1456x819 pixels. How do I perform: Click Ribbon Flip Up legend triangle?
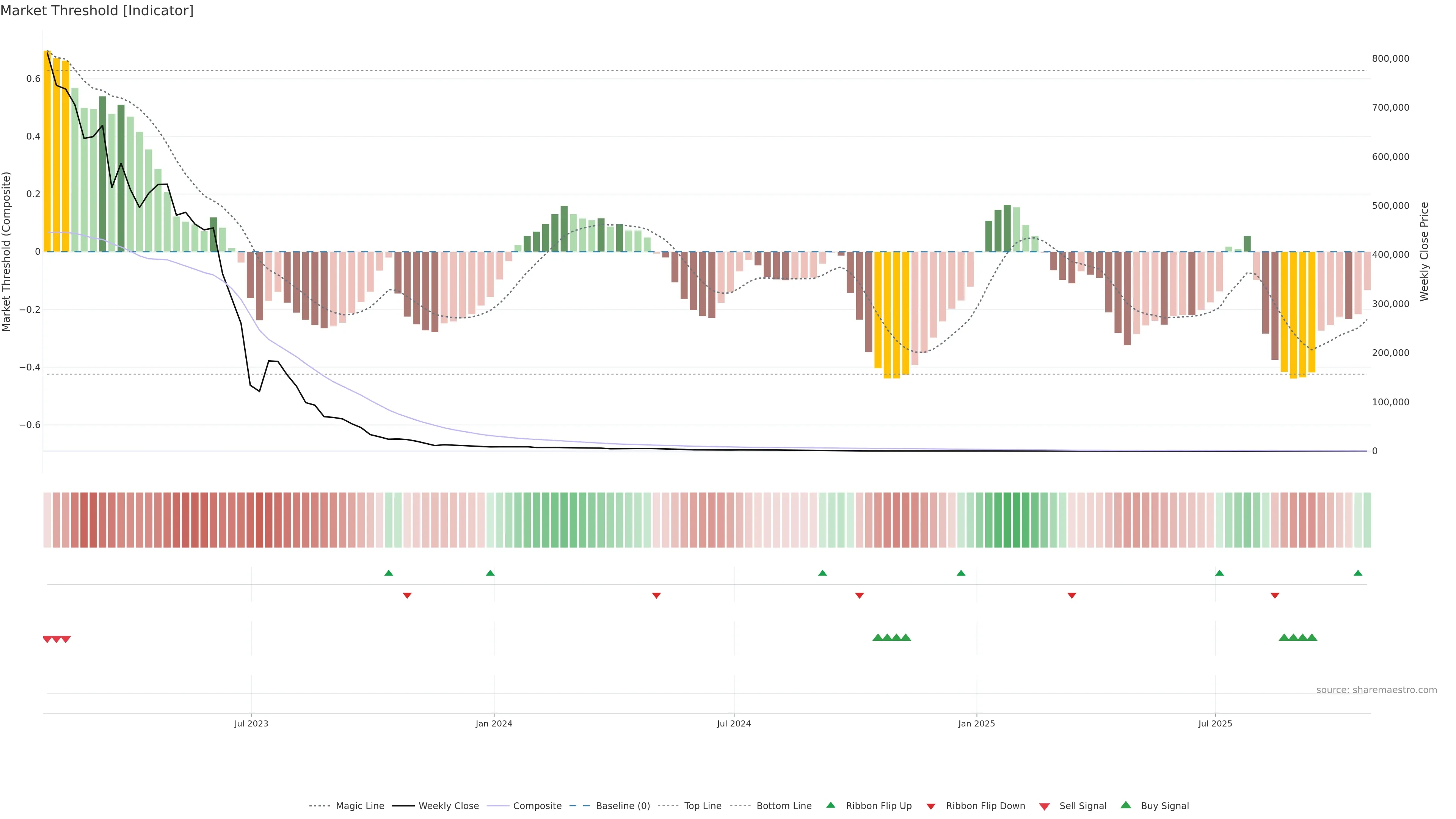coord(830,805)
